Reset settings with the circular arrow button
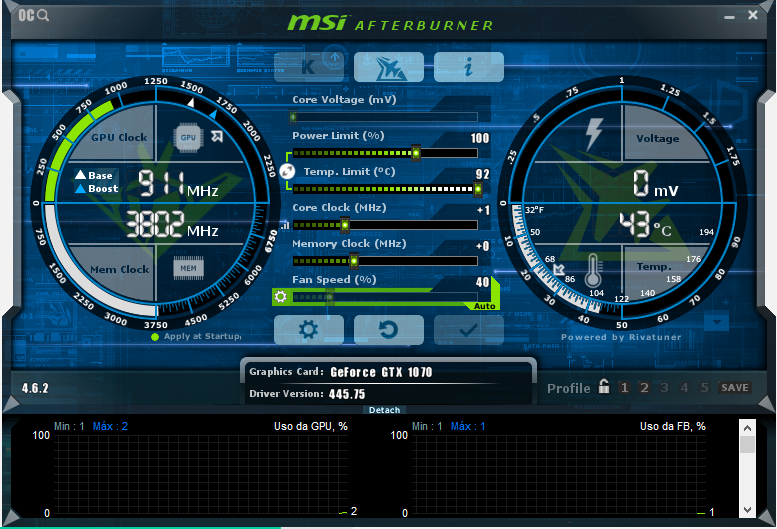The height and width of the screenshot is (529, 777). (389, 330)
